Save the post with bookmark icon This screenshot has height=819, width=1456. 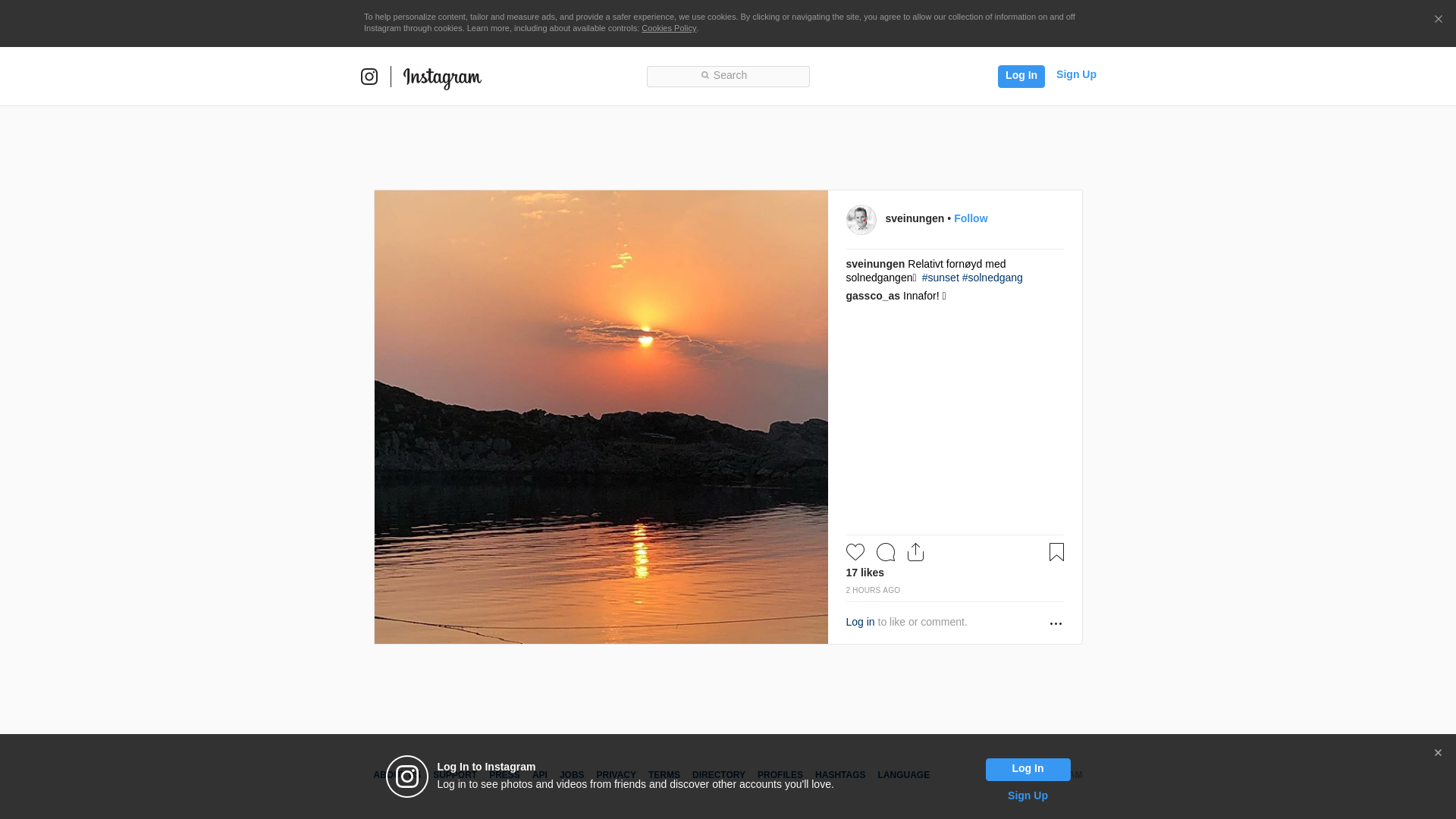pyautogui.click(x=1056, y=552)
